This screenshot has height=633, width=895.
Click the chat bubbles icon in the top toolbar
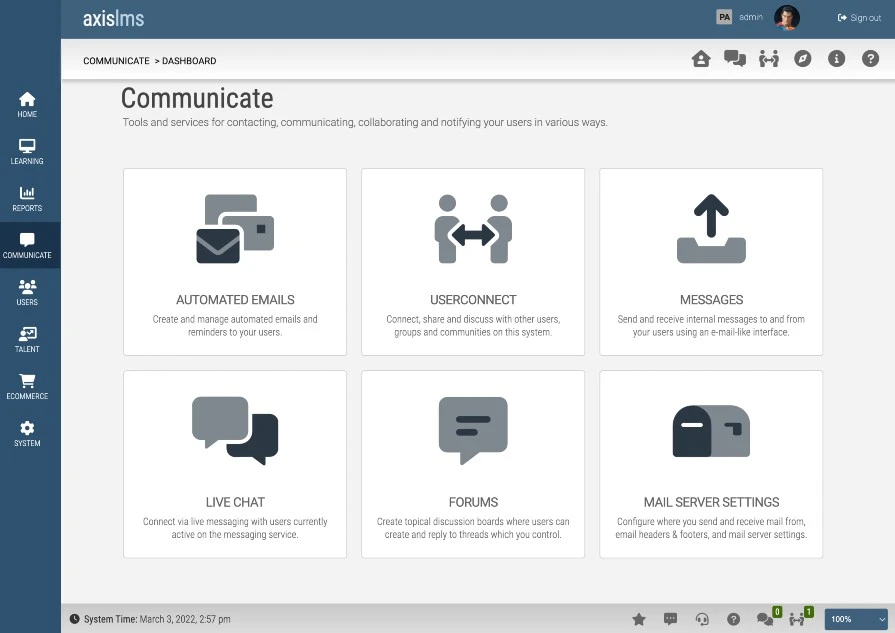(735, 59)
